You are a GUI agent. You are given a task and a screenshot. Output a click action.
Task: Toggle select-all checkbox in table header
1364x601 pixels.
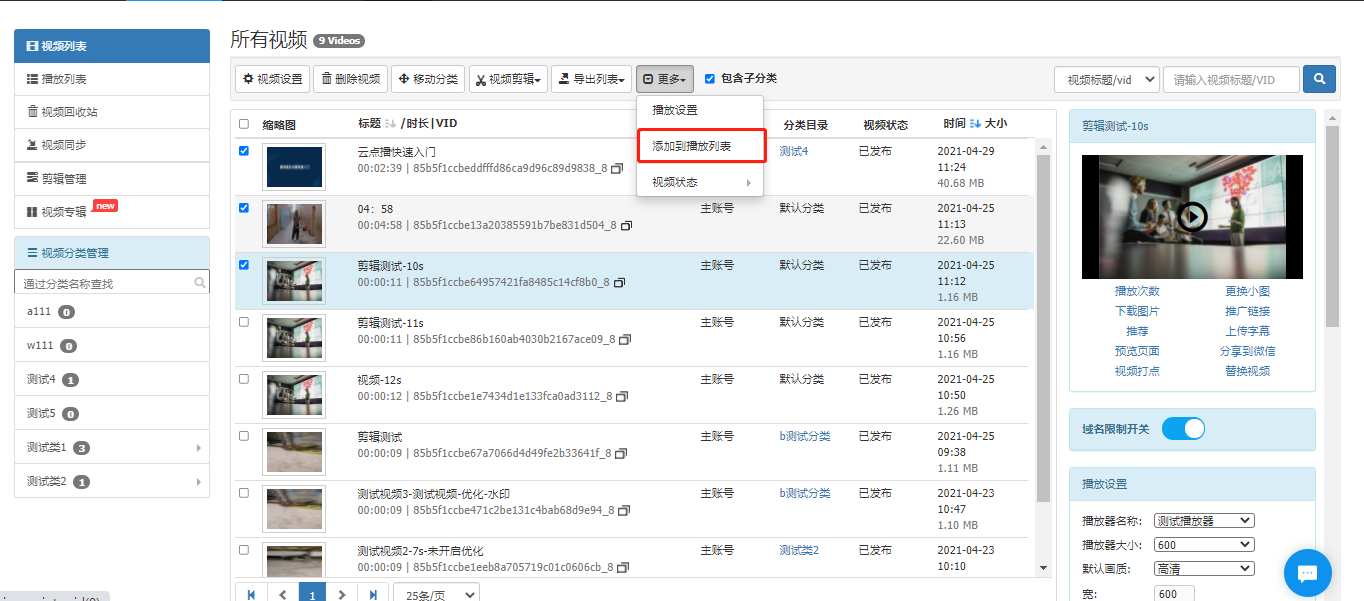coord(244,124)
